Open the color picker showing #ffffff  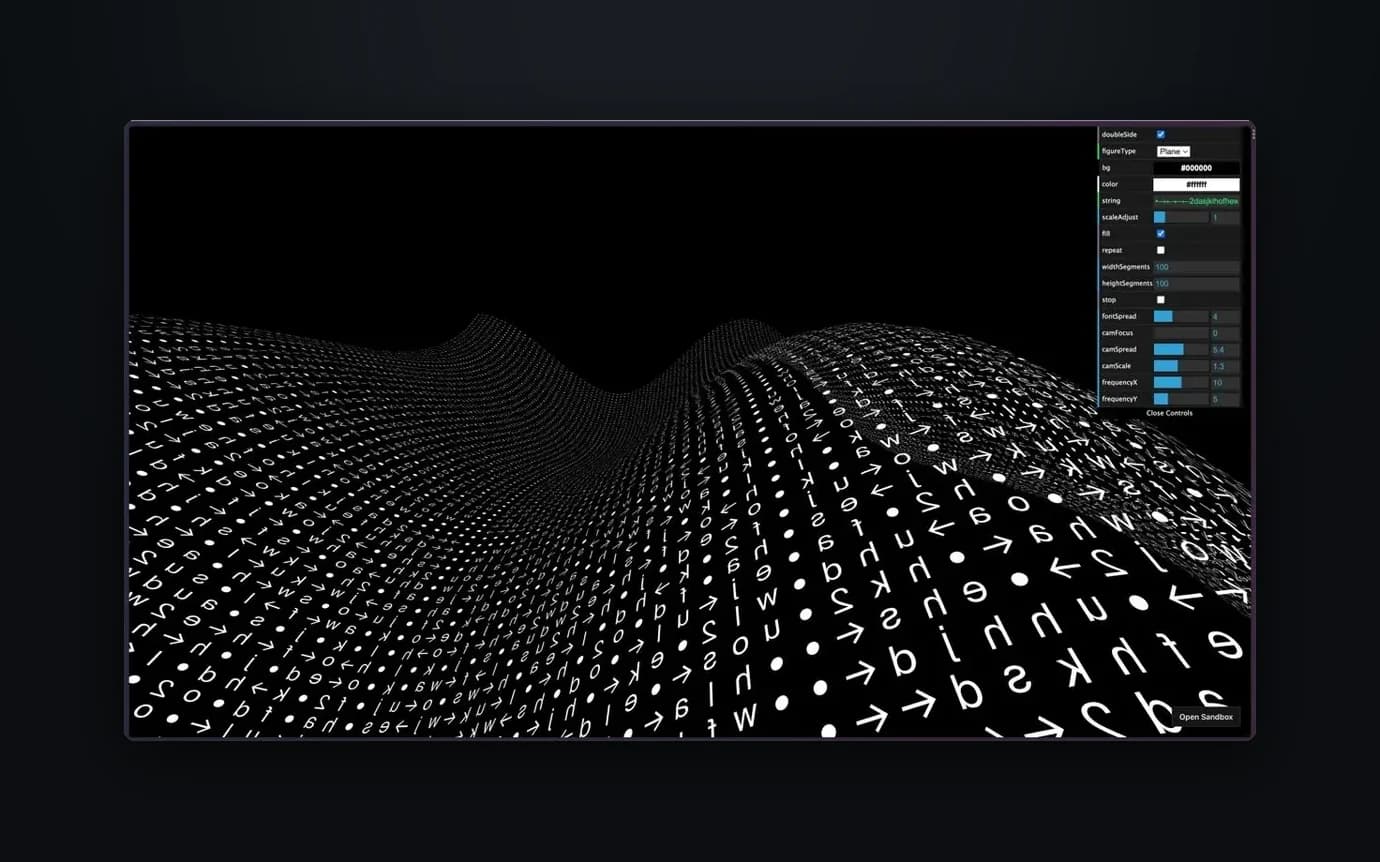(x=1196, y=184)
